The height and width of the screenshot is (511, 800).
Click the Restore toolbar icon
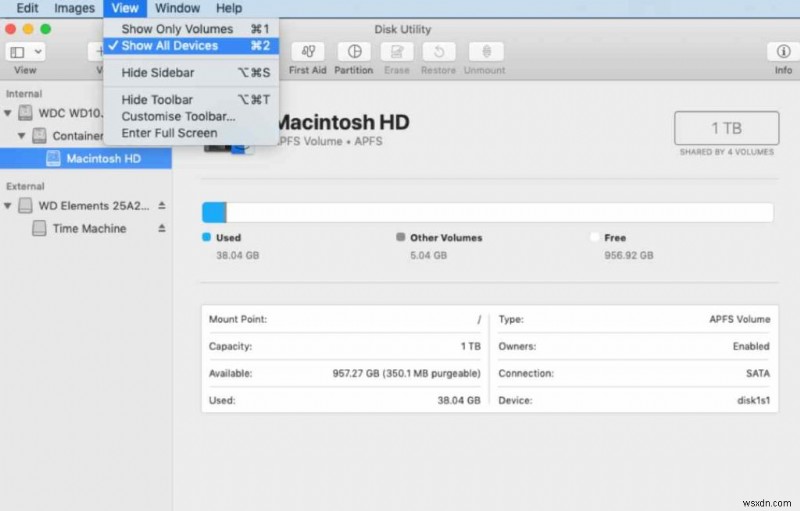[x=438, y=52]
